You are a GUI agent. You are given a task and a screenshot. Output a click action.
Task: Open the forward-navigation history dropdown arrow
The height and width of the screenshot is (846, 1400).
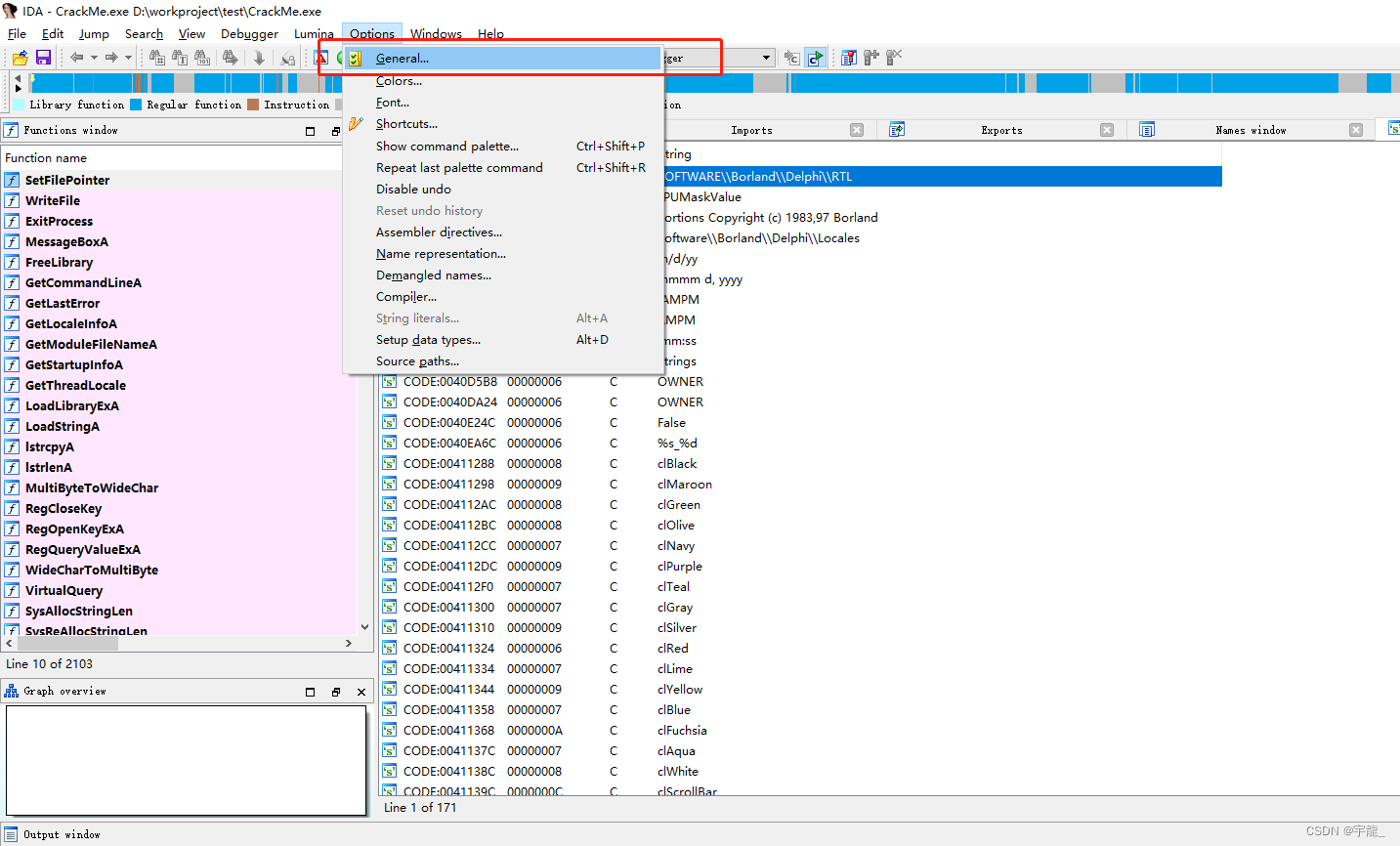(128, 58)
